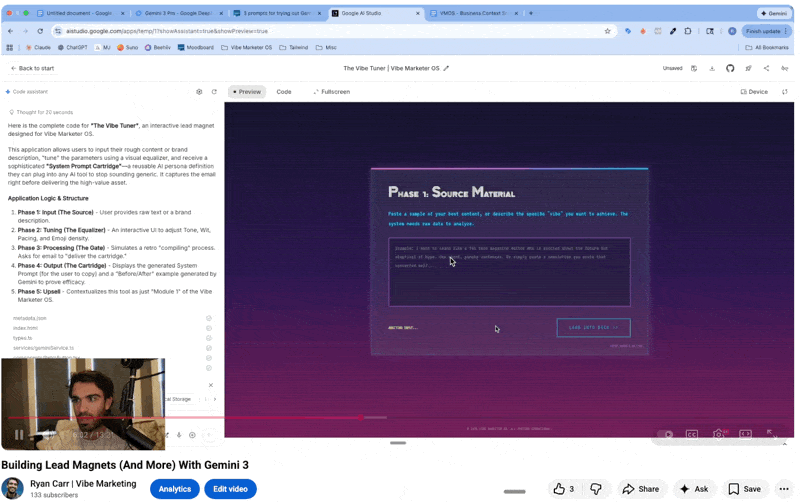This screenshot has width=800, height=502.
Task: Click the Analytics button
Action: (x=174, y=489)
